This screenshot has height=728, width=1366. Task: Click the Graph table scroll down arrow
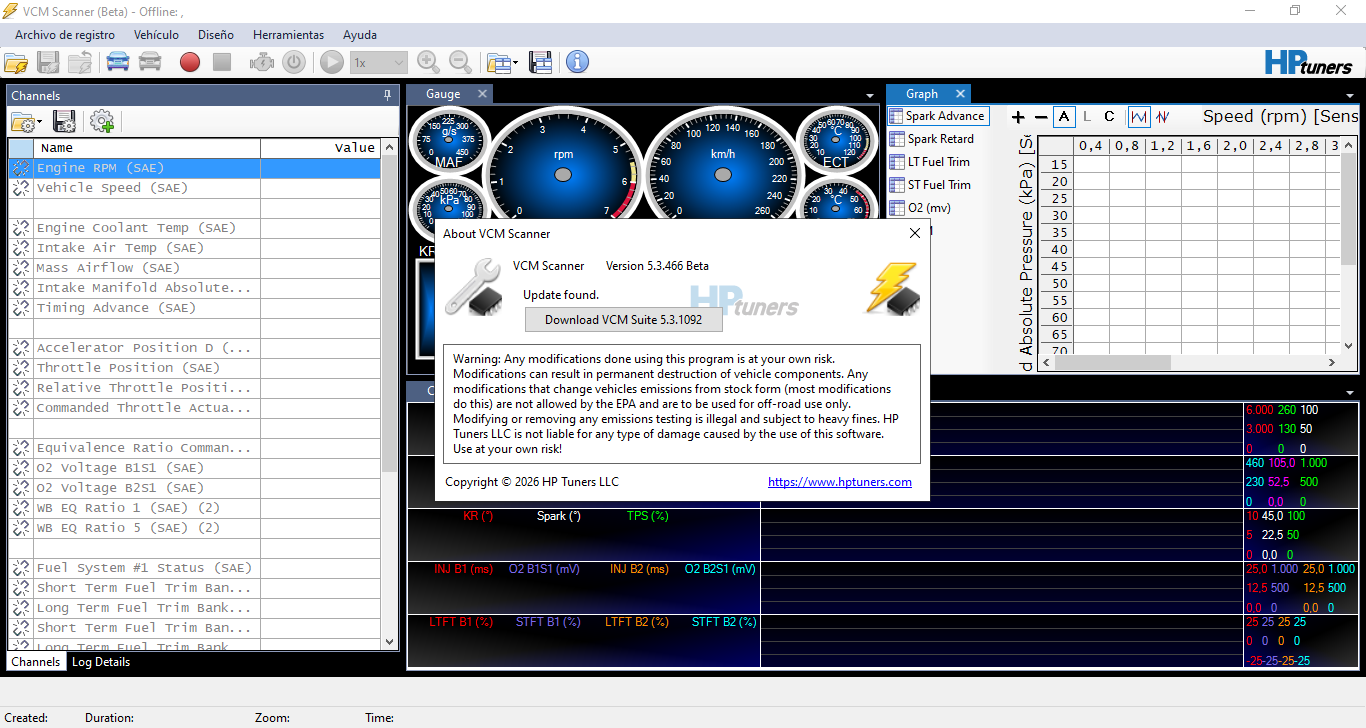click(1348, 346)
